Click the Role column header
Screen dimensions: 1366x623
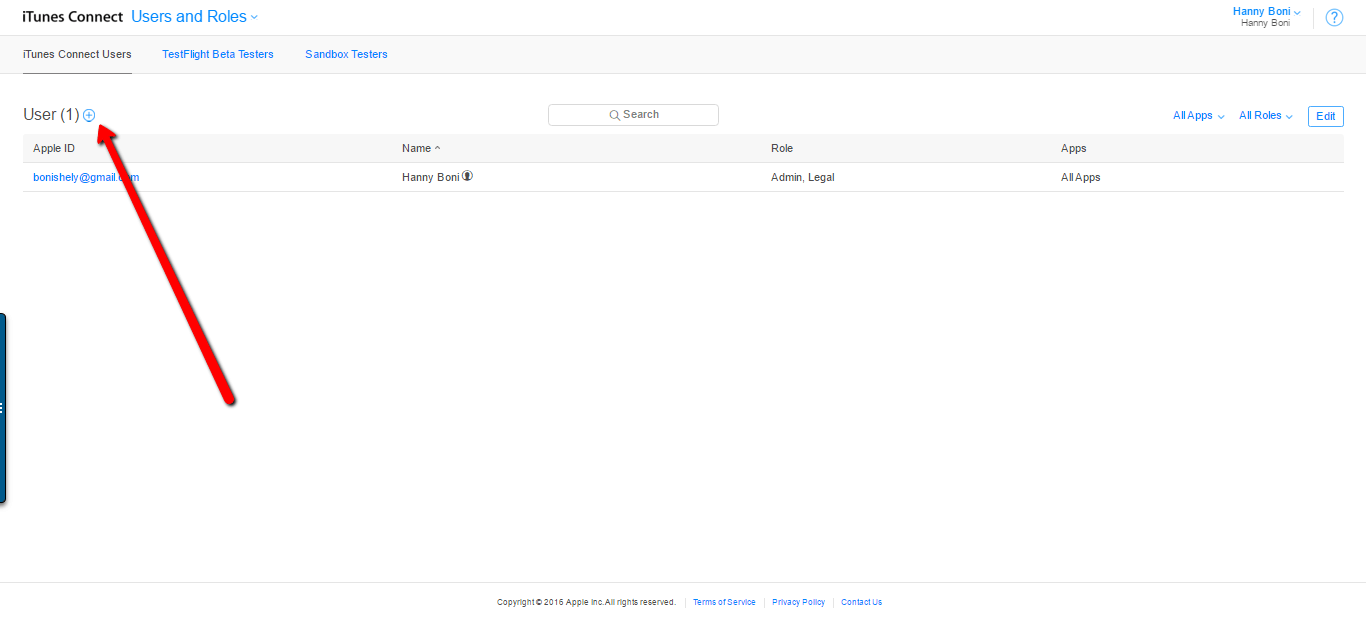[x=782, y=148]
